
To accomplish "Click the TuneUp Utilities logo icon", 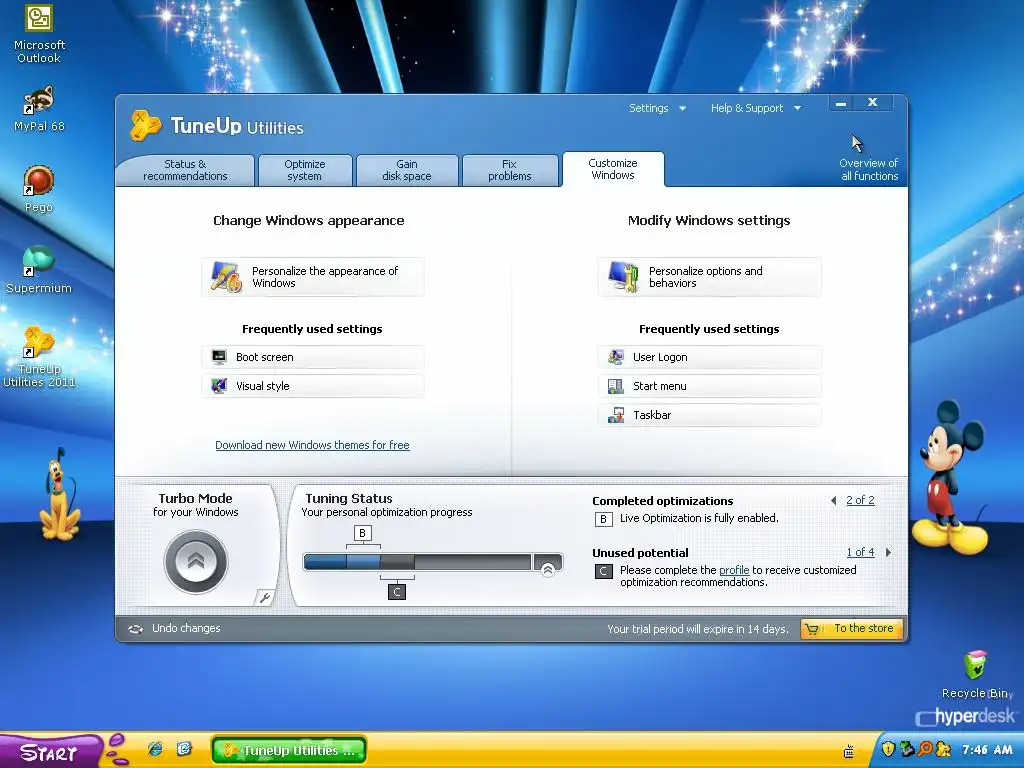I will click(x=145, y=125).
